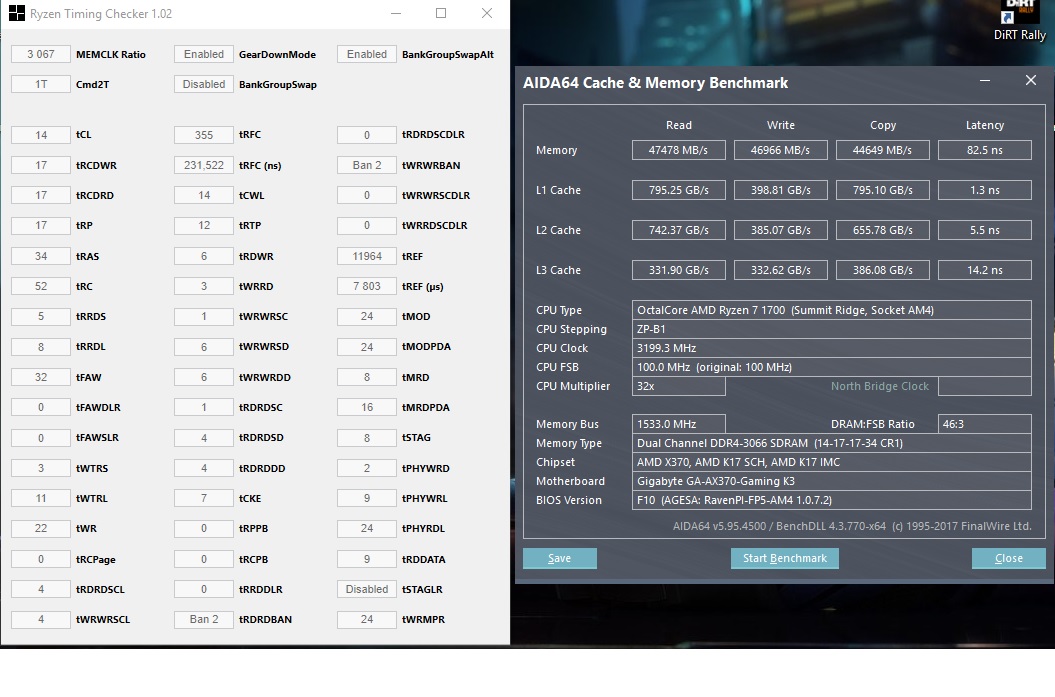Click the BankGroupSwap Disabled field
Screen dimensions: 1055x697
204,84
